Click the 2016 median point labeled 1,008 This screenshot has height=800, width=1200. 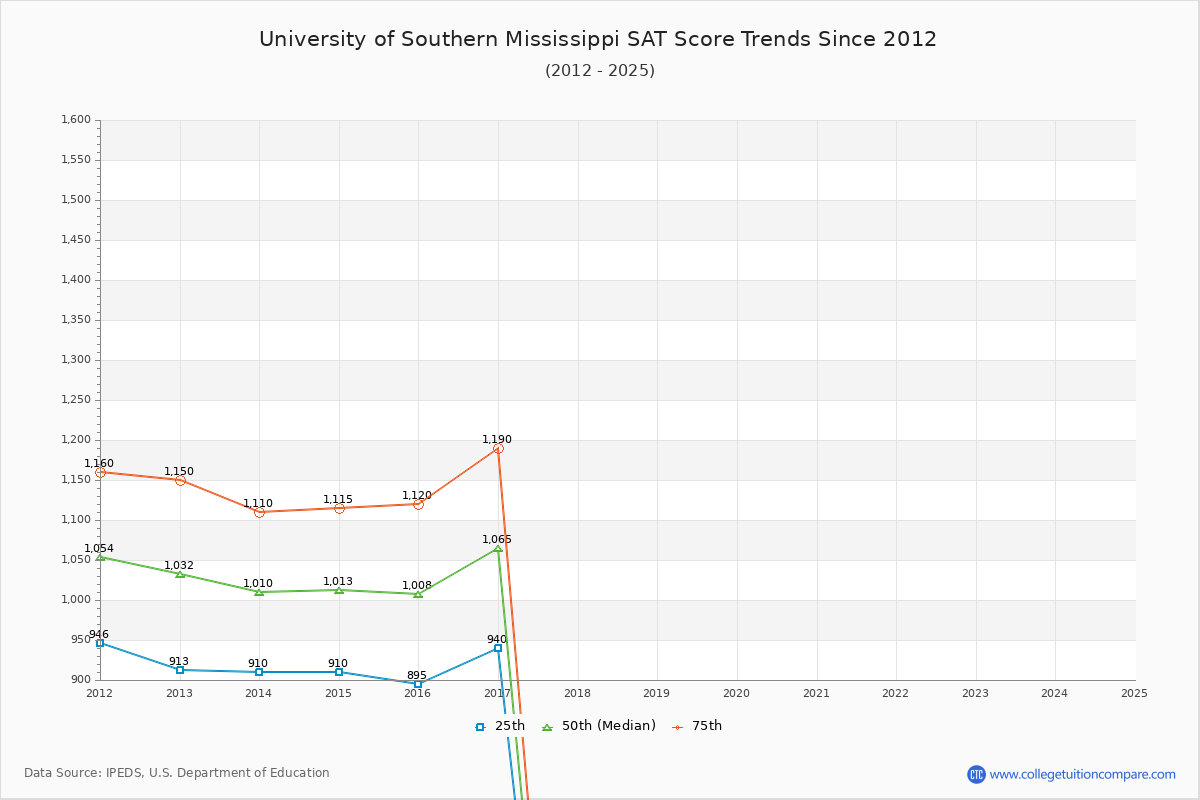tap(418, 594)
